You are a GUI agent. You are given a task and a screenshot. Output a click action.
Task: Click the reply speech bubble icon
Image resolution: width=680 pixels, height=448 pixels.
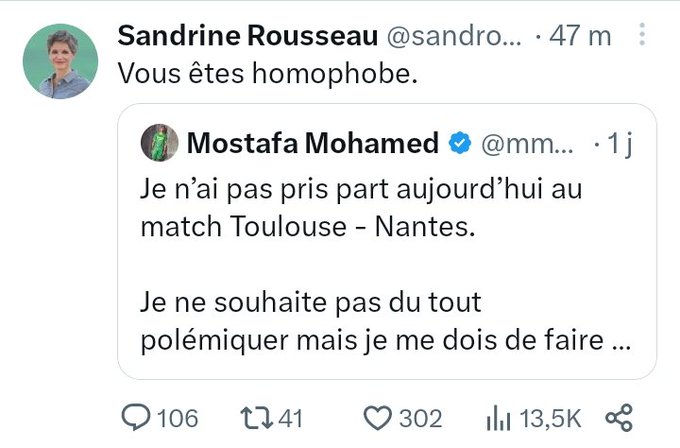pyautogui.click(x=134, y=416)
